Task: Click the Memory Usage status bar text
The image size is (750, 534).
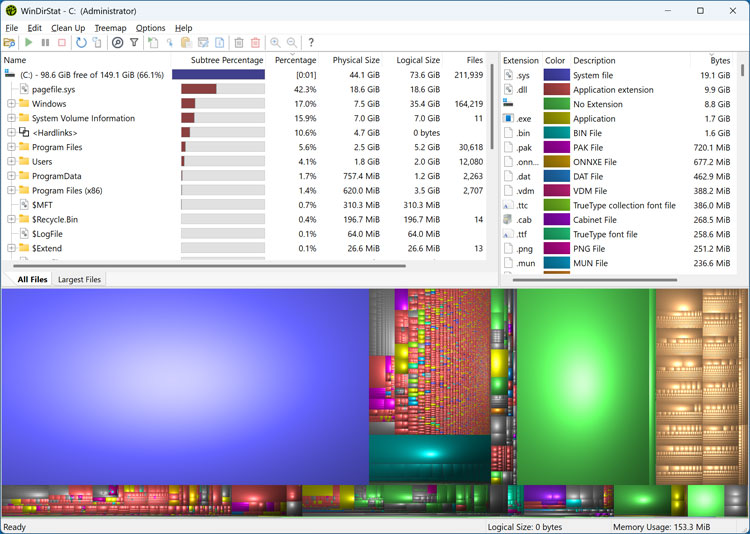Action: 662,527
